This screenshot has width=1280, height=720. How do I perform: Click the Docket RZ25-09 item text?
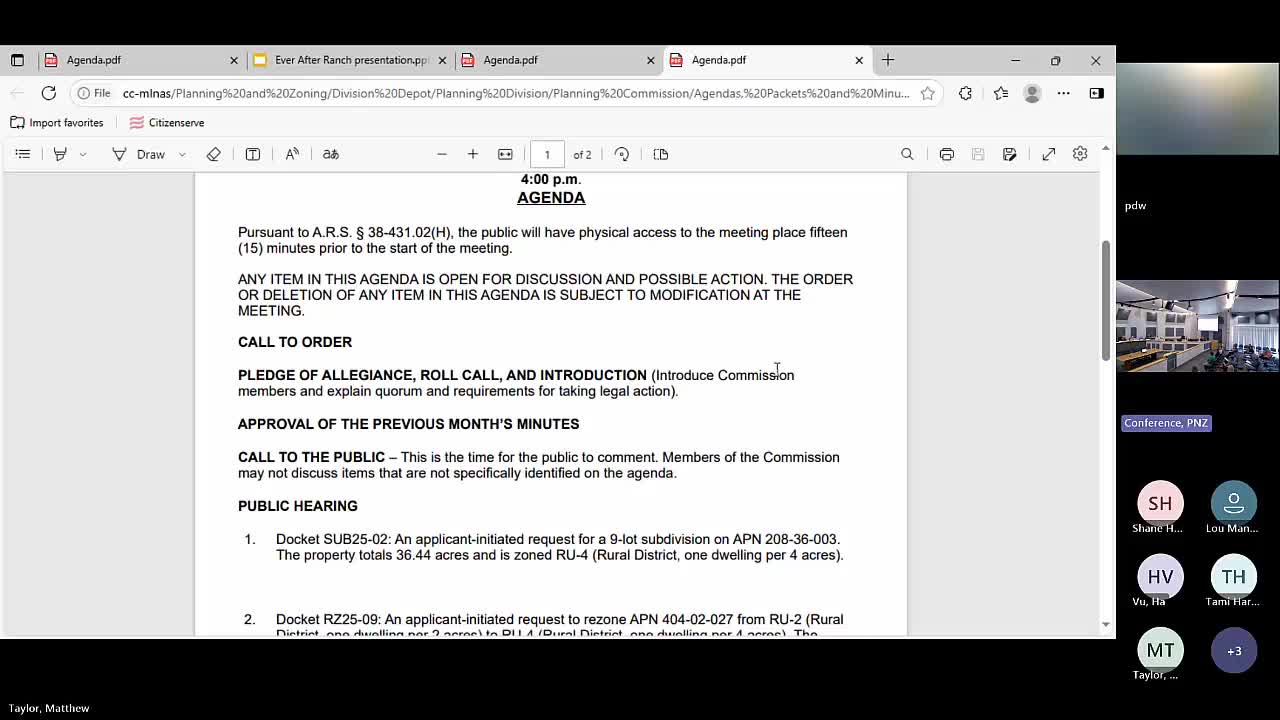click(x=560, y=626)
